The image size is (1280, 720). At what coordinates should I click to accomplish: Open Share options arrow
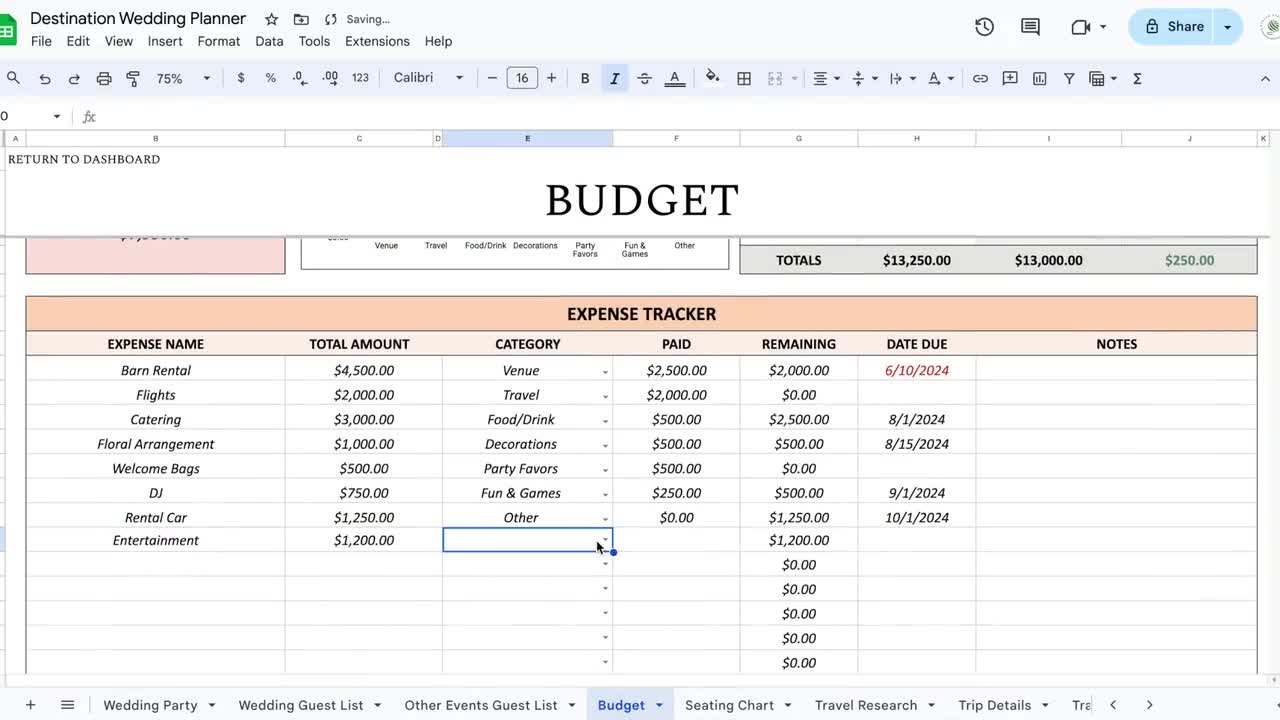click(1228, 27)
